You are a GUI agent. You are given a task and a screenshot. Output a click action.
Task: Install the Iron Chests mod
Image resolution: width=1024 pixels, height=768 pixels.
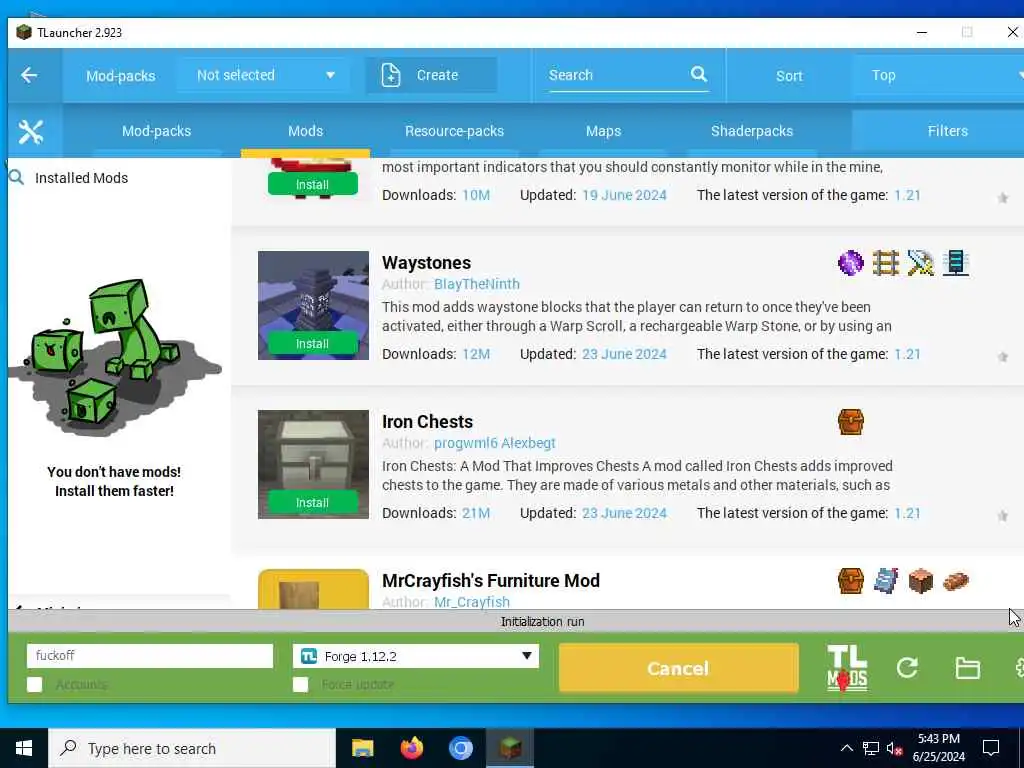[x=312, y=502]
